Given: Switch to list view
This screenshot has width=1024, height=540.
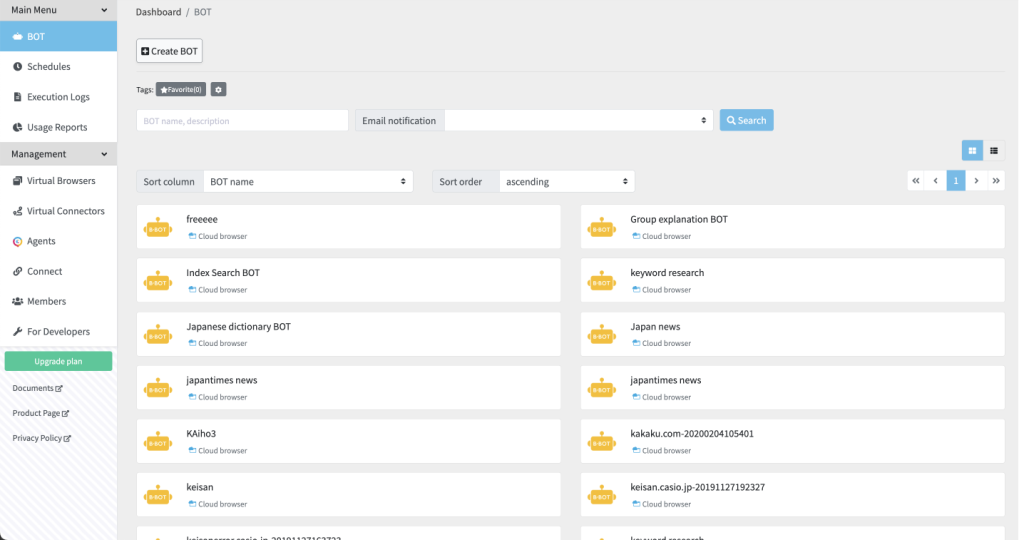Looking at the screenshot, I should [x=994, y=151].
